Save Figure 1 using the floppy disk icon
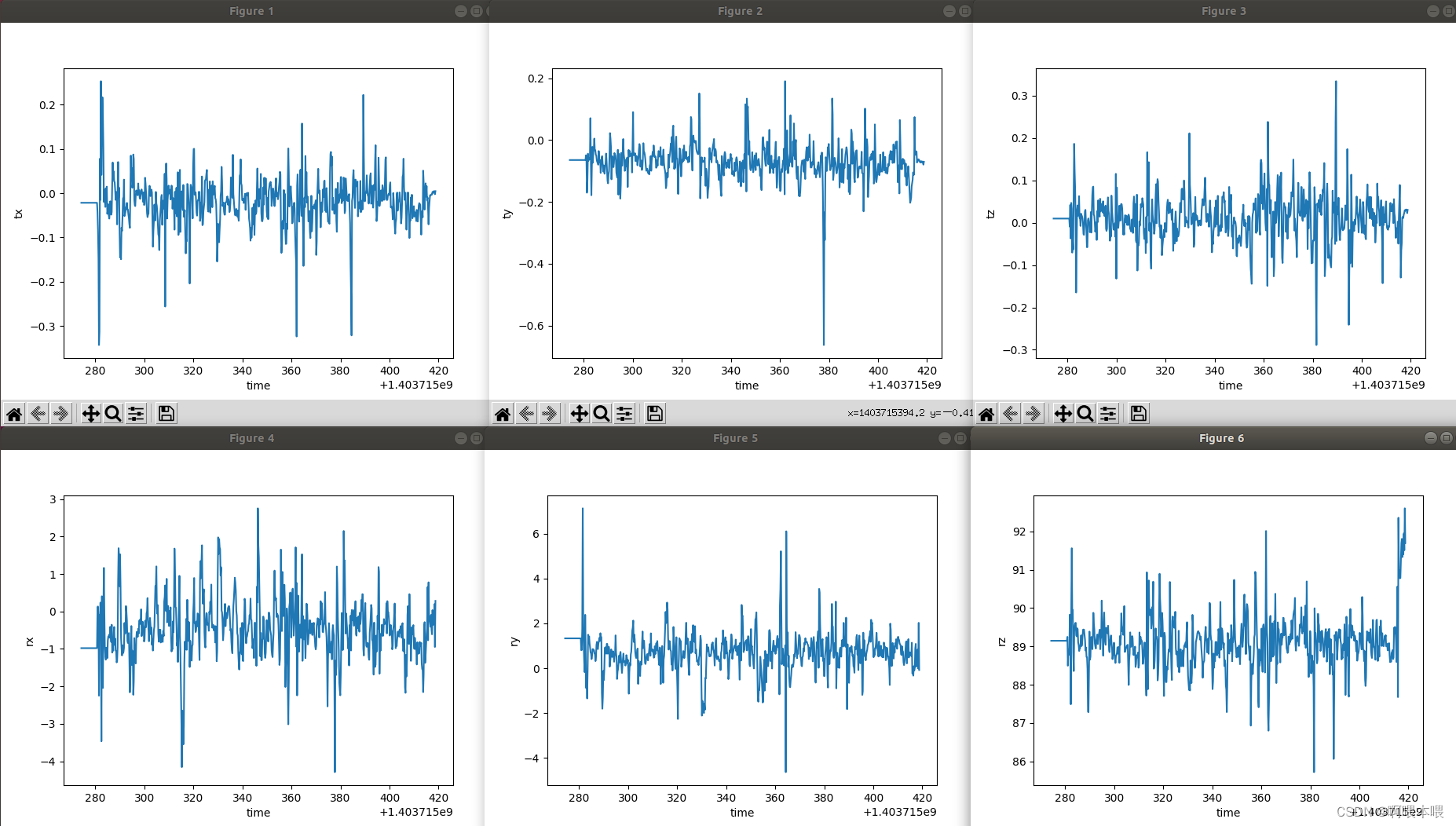Image resolution: width=1456 pixels, height=826 pixels. pyautogui.click(x=166, y=414)
